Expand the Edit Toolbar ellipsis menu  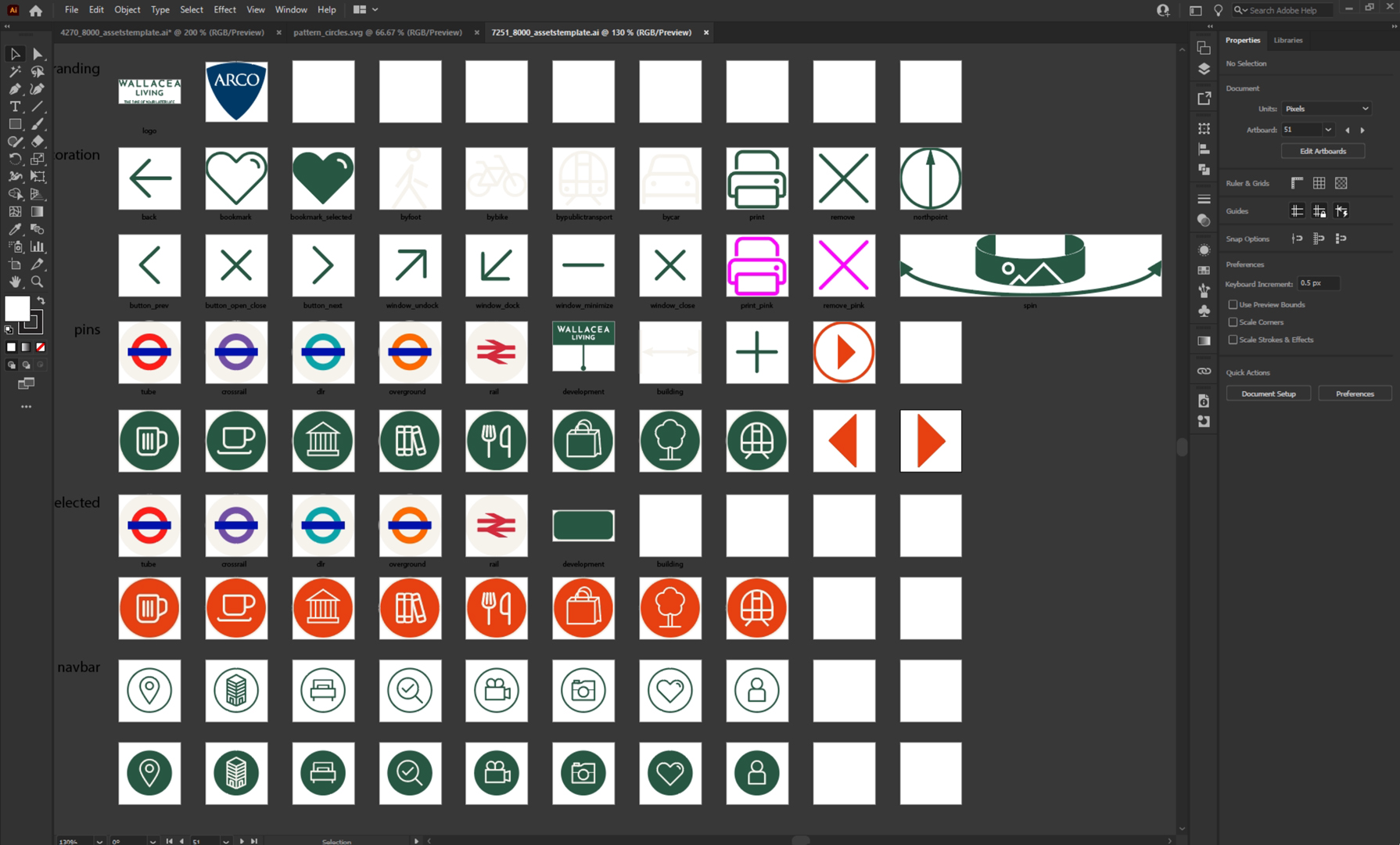coord(26,407)
